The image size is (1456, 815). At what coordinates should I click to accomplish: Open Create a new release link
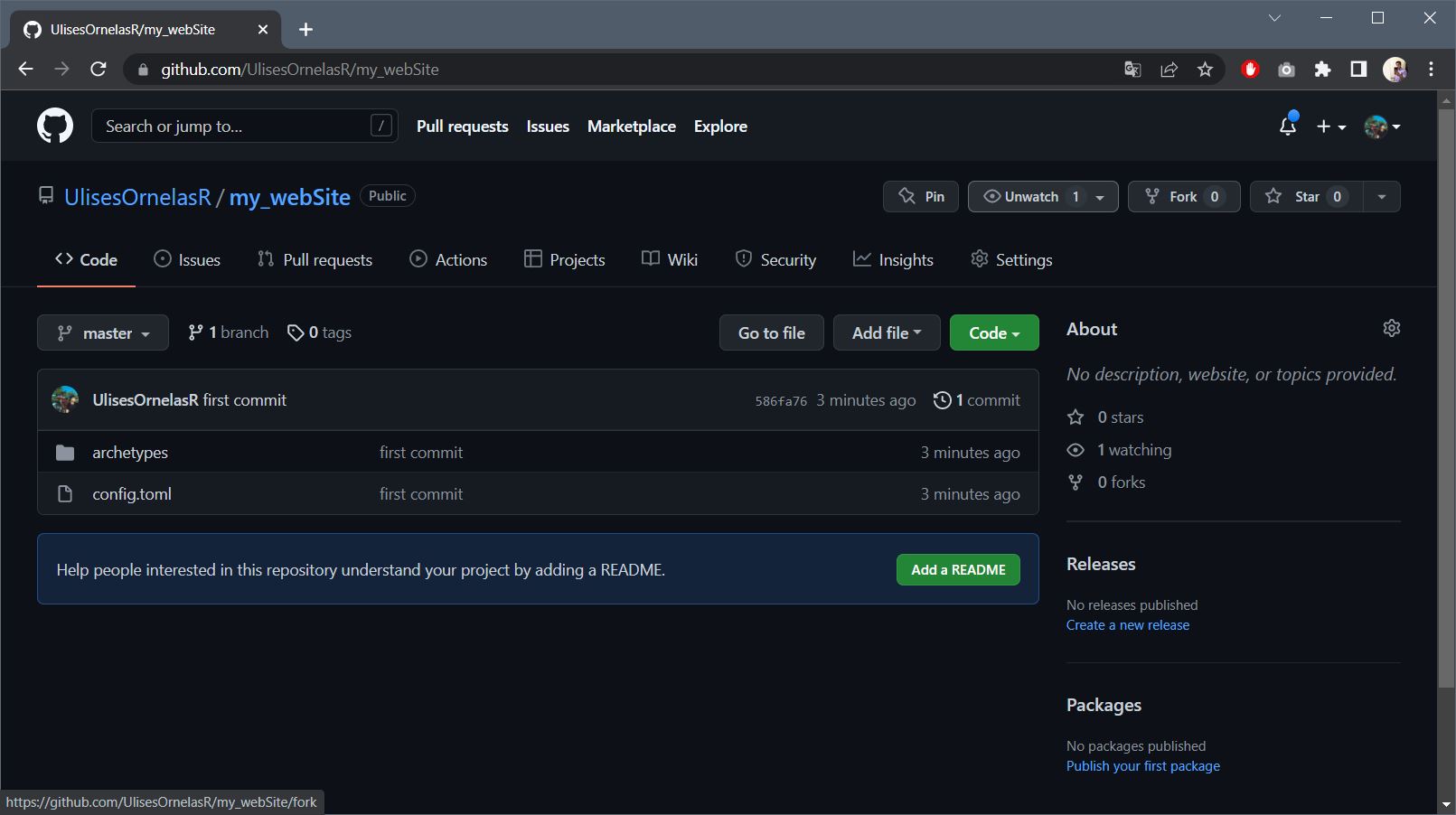pyautogui.click(x=1128, y=625)
